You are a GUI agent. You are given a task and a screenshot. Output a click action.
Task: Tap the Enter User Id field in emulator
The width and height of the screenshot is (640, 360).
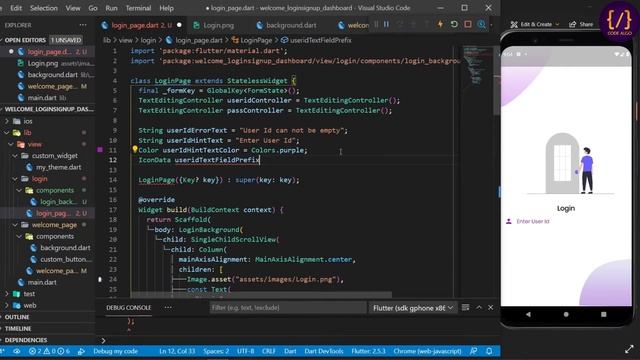pos(566,221)
